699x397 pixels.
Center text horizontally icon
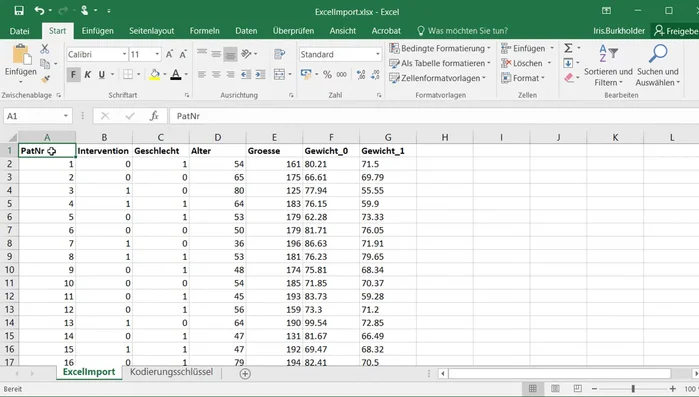click(x=216, y=74)
